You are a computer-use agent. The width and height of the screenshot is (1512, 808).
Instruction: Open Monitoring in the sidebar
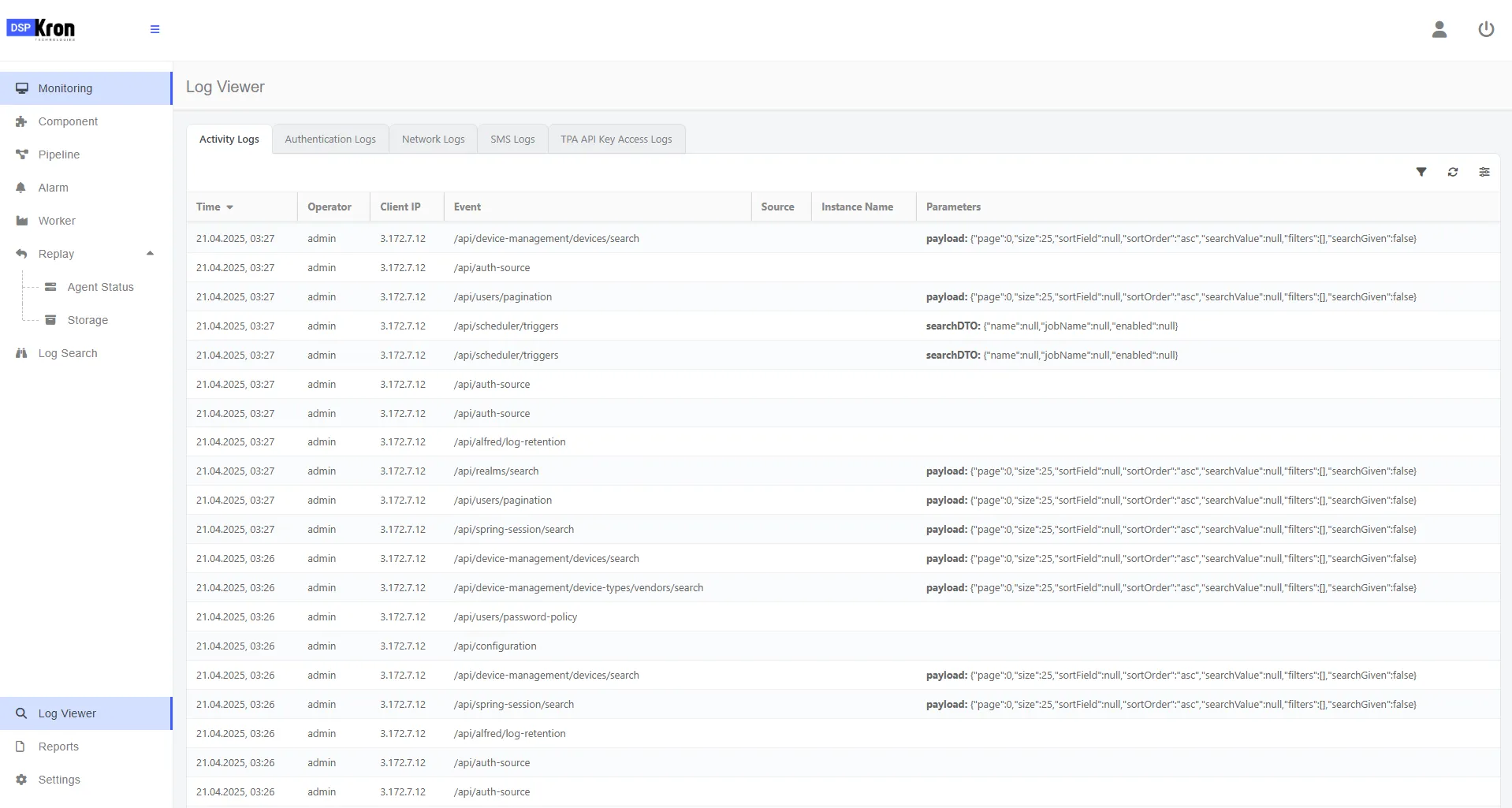(86, 88)
